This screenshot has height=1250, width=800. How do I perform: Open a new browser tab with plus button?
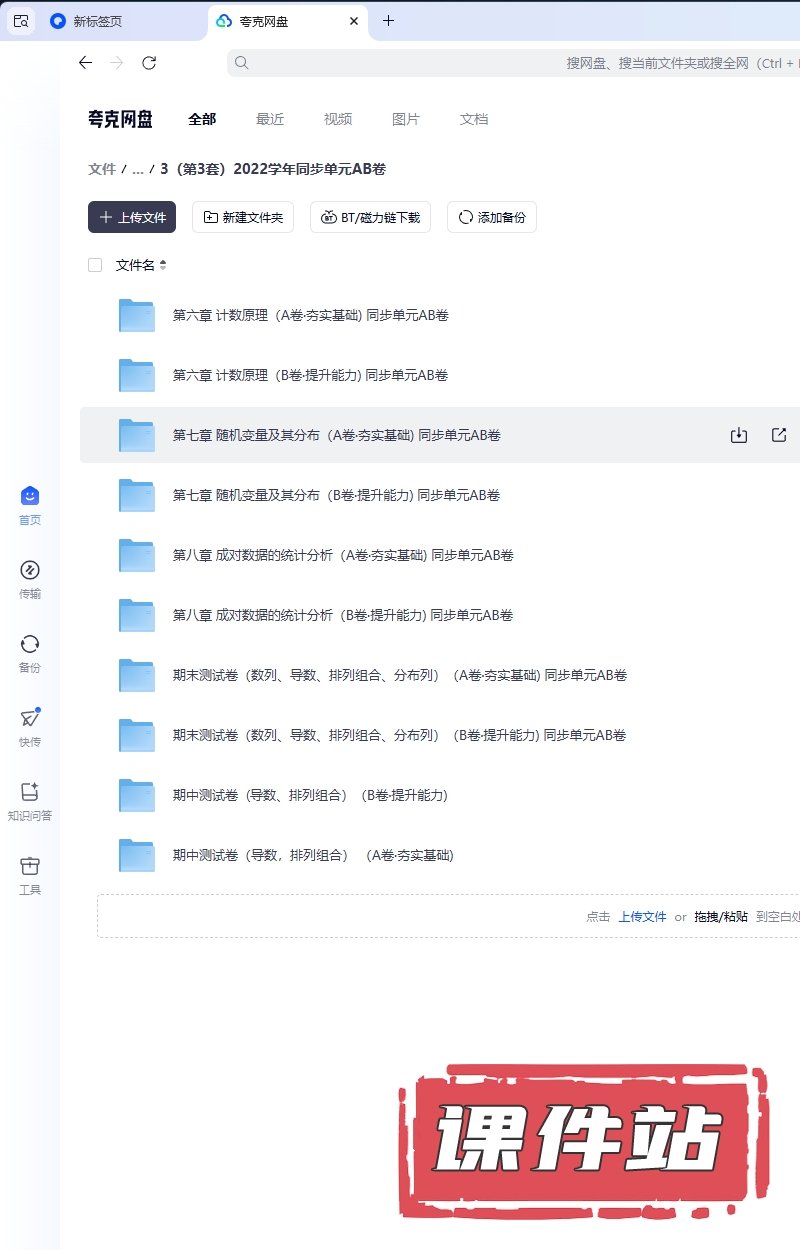click(x=389, y=21)
